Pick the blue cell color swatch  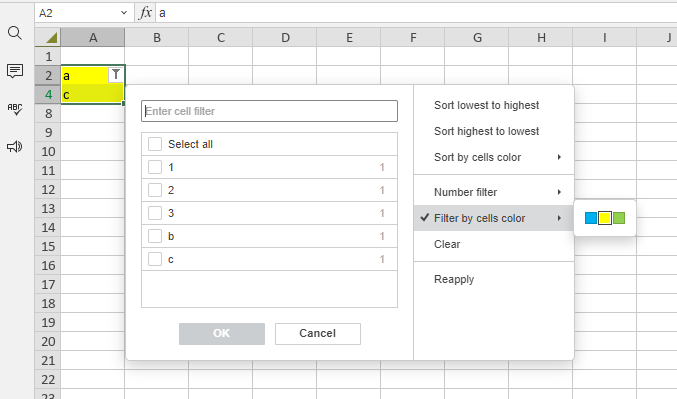tap(591, 218)
